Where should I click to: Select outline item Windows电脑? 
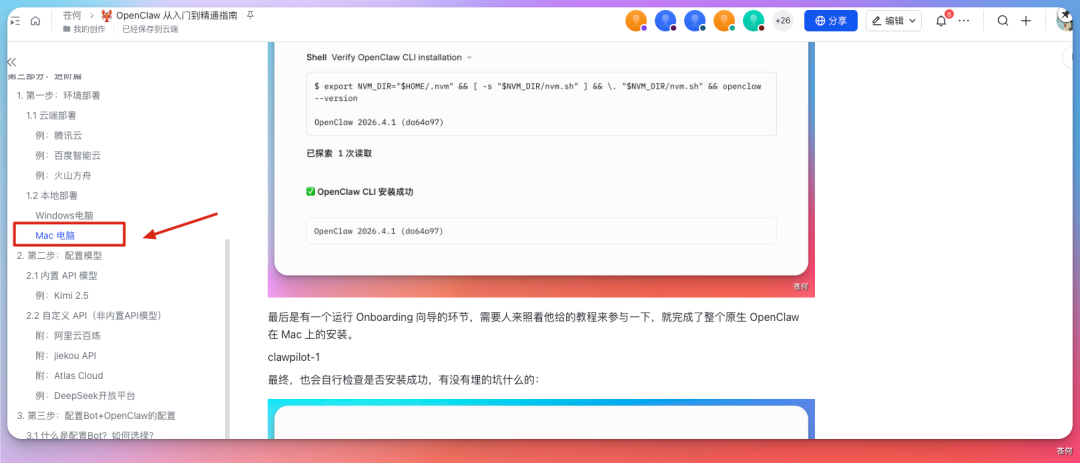point(64,215)
